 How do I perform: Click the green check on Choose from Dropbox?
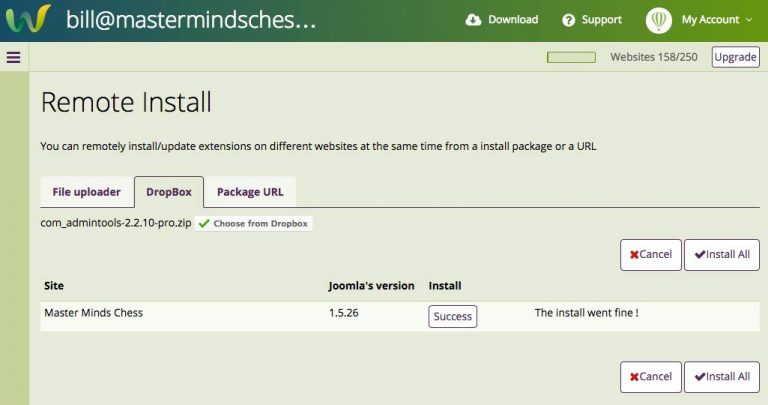pos(204,223)
